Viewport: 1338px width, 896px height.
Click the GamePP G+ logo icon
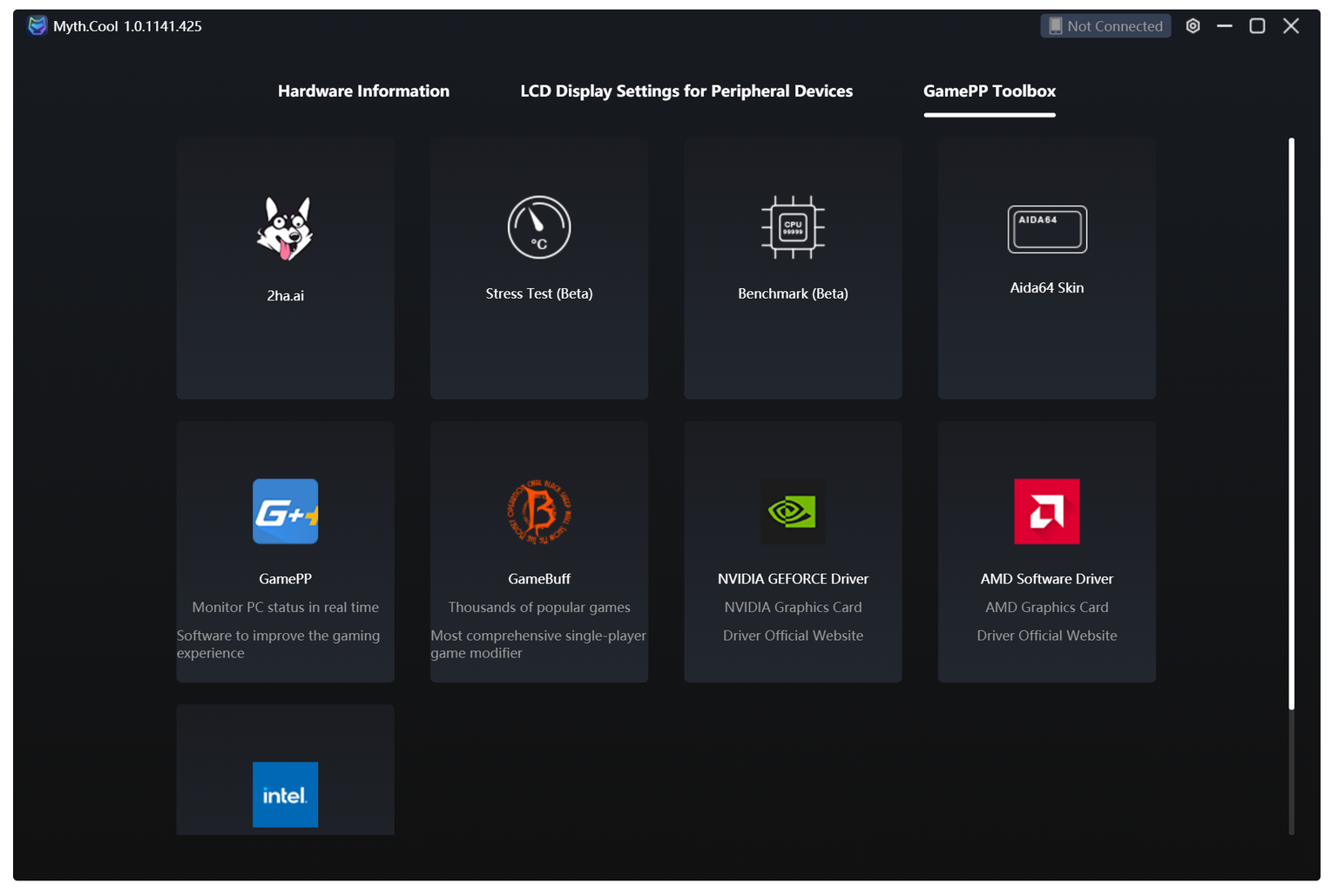click(x=285, y=511)
